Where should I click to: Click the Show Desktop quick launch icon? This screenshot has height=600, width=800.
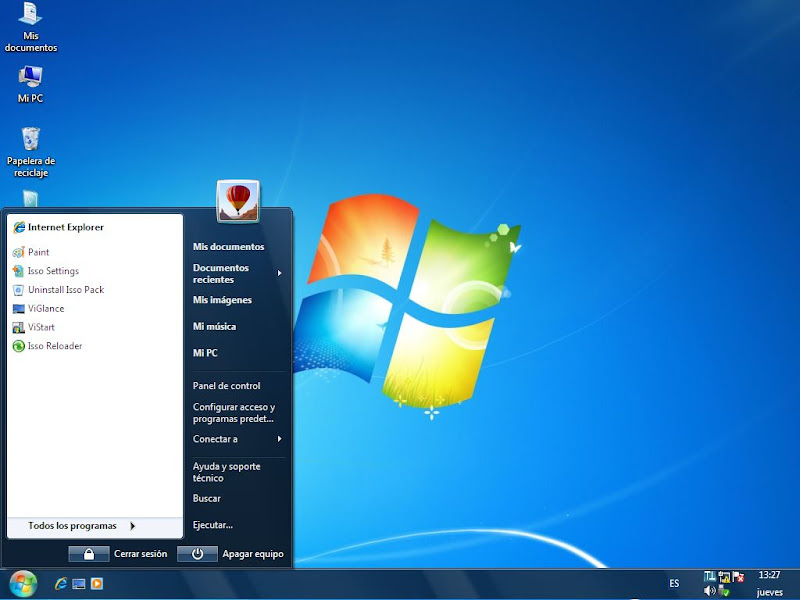(x=79, y=584)
